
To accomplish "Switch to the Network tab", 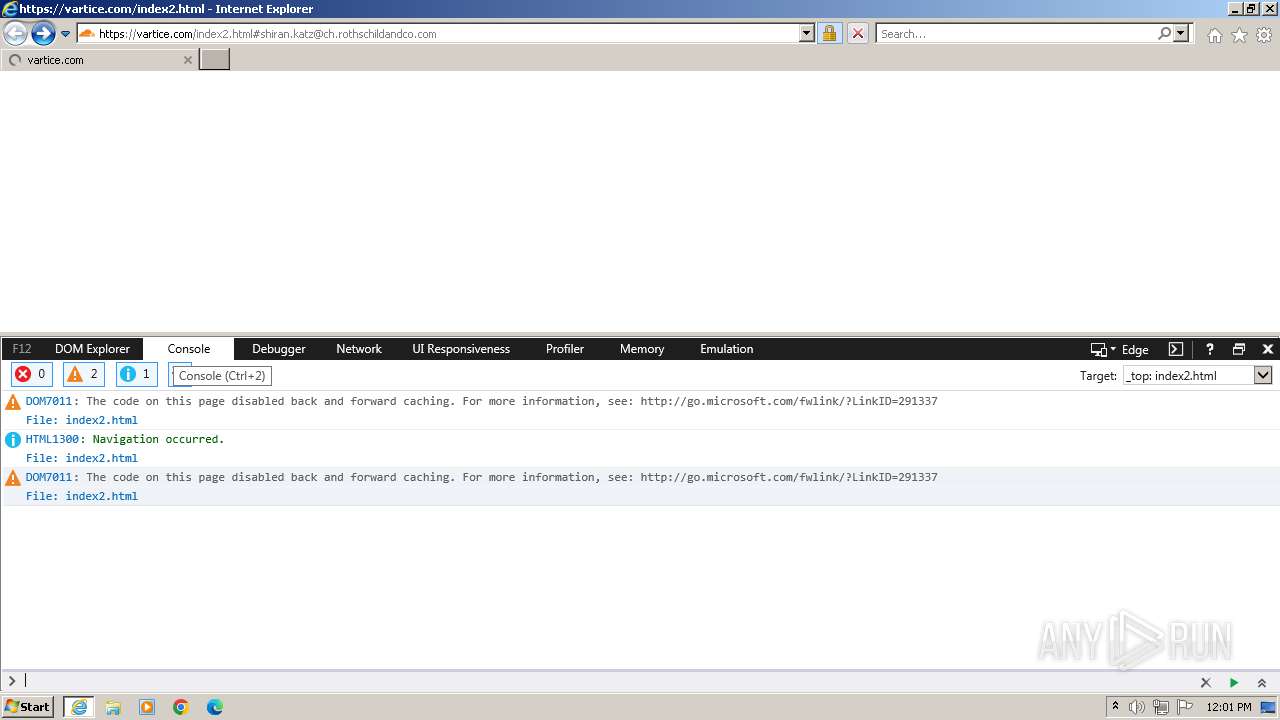I will coord(359,349).
